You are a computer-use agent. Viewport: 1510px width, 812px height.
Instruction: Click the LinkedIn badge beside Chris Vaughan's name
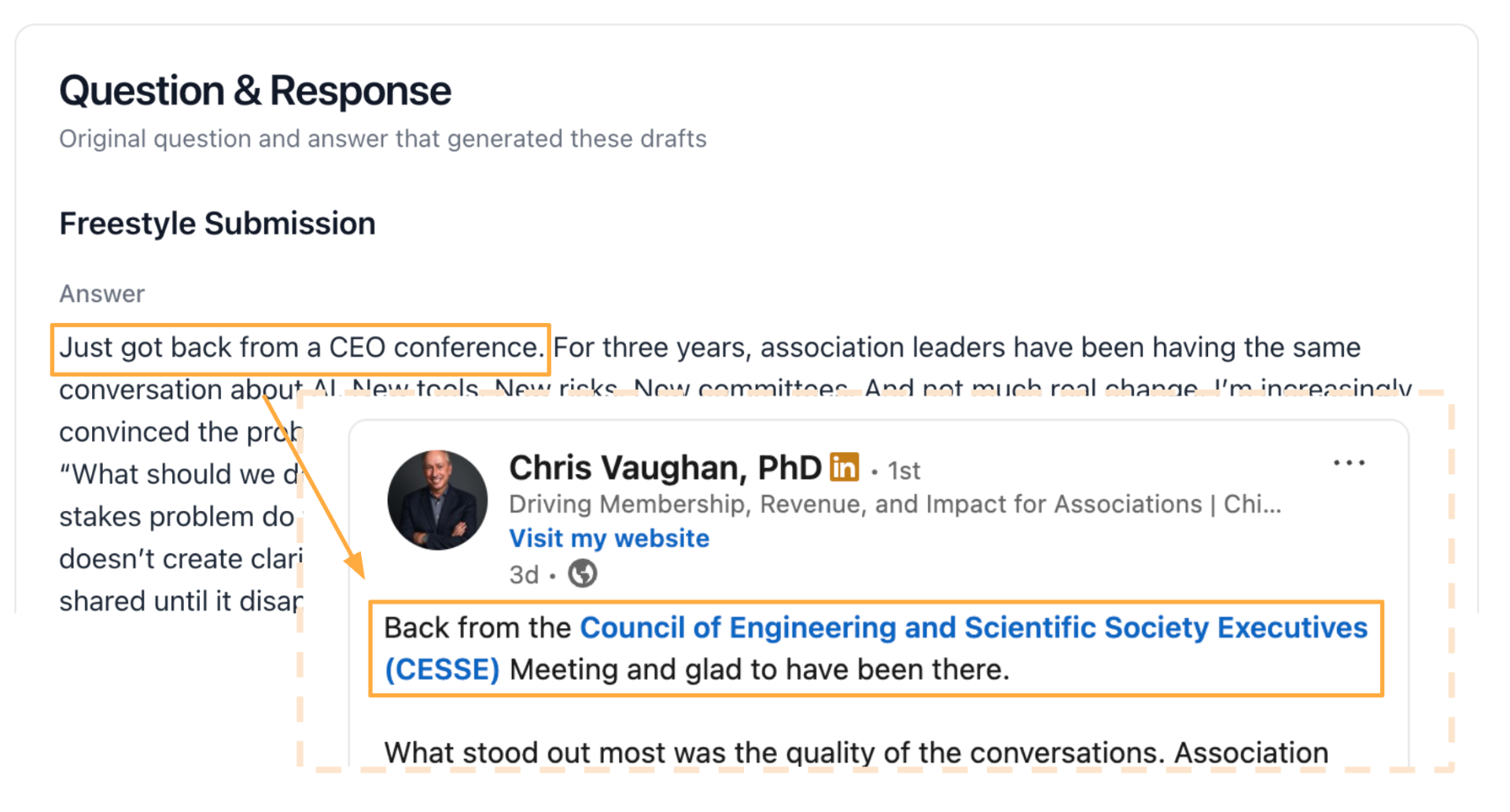844,467
